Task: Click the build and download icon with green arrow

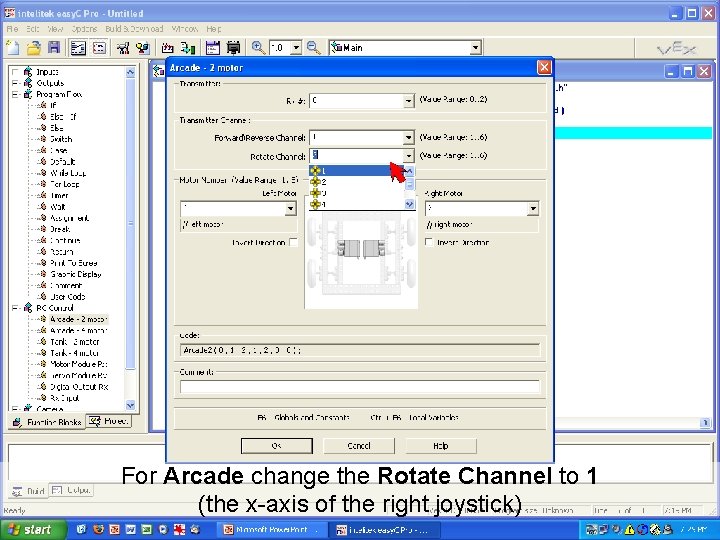Action: 187,47
